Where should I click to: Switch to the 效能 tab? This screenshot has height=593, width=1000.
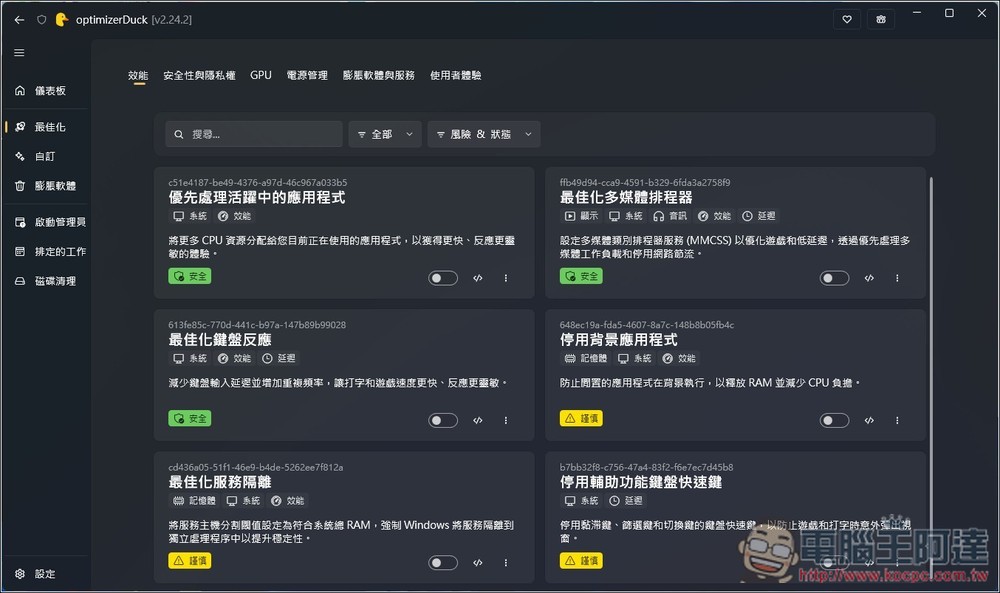coord(138,75)
